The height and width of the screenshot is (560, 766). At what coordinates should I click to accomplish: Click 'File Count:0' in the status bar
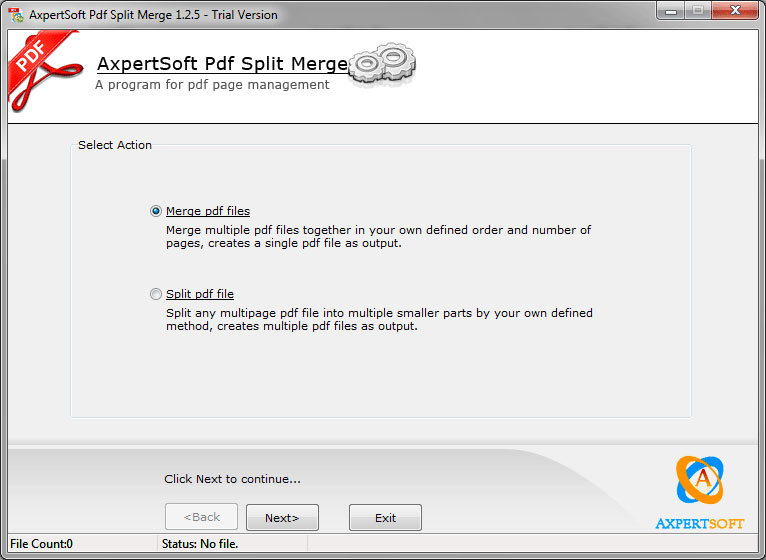point(42,544)
